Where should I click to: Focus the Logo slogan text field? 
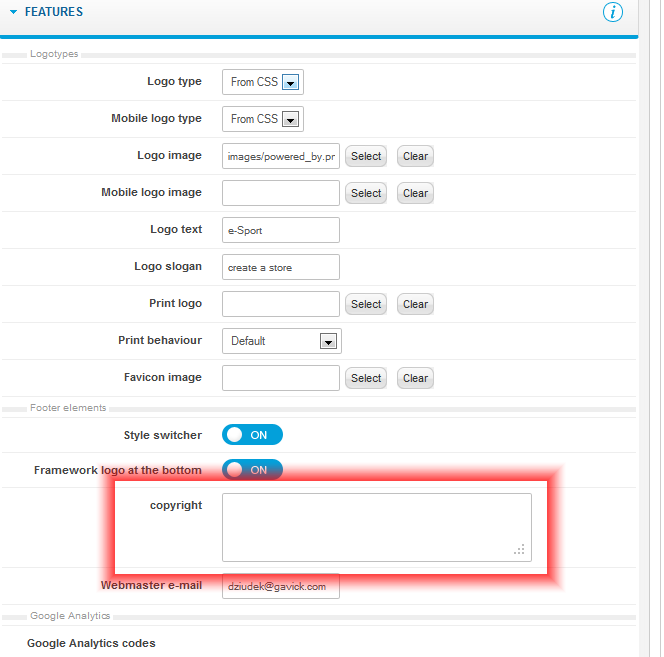(281, 267)
